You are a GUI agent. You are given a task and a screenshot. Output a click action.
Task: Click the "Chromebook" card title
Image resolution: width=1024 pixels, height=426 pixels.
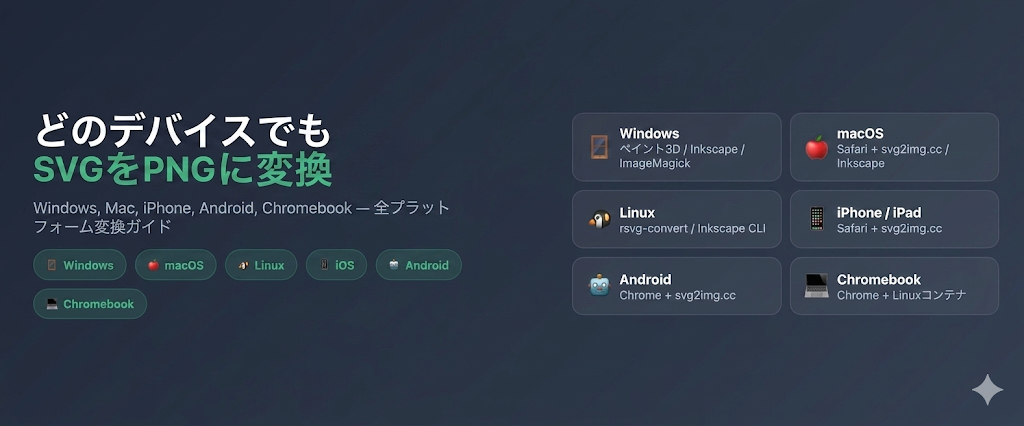pos(879,280)
